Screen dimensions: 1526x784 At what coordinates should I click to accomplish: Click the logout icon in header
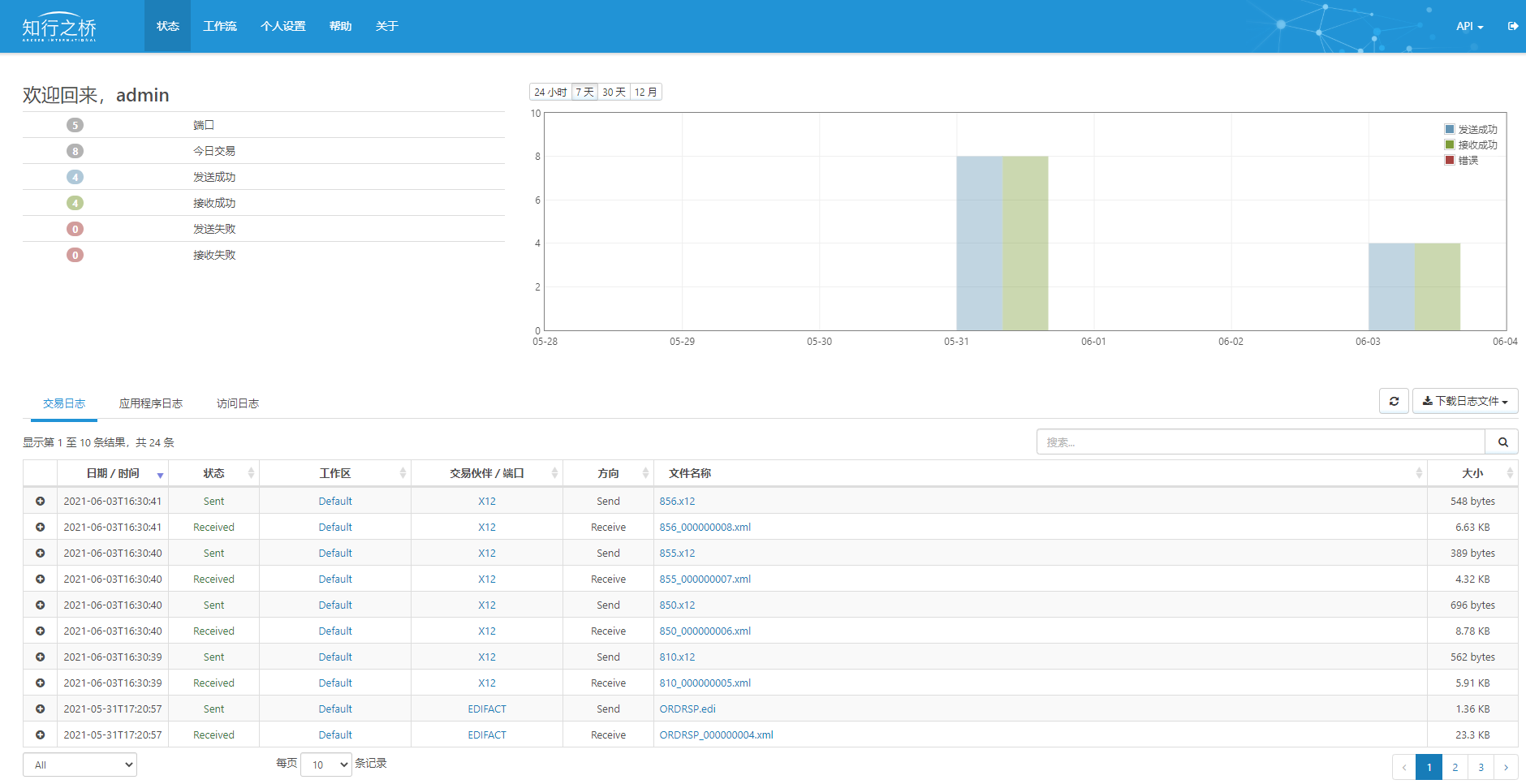[x=1512, y=26]
